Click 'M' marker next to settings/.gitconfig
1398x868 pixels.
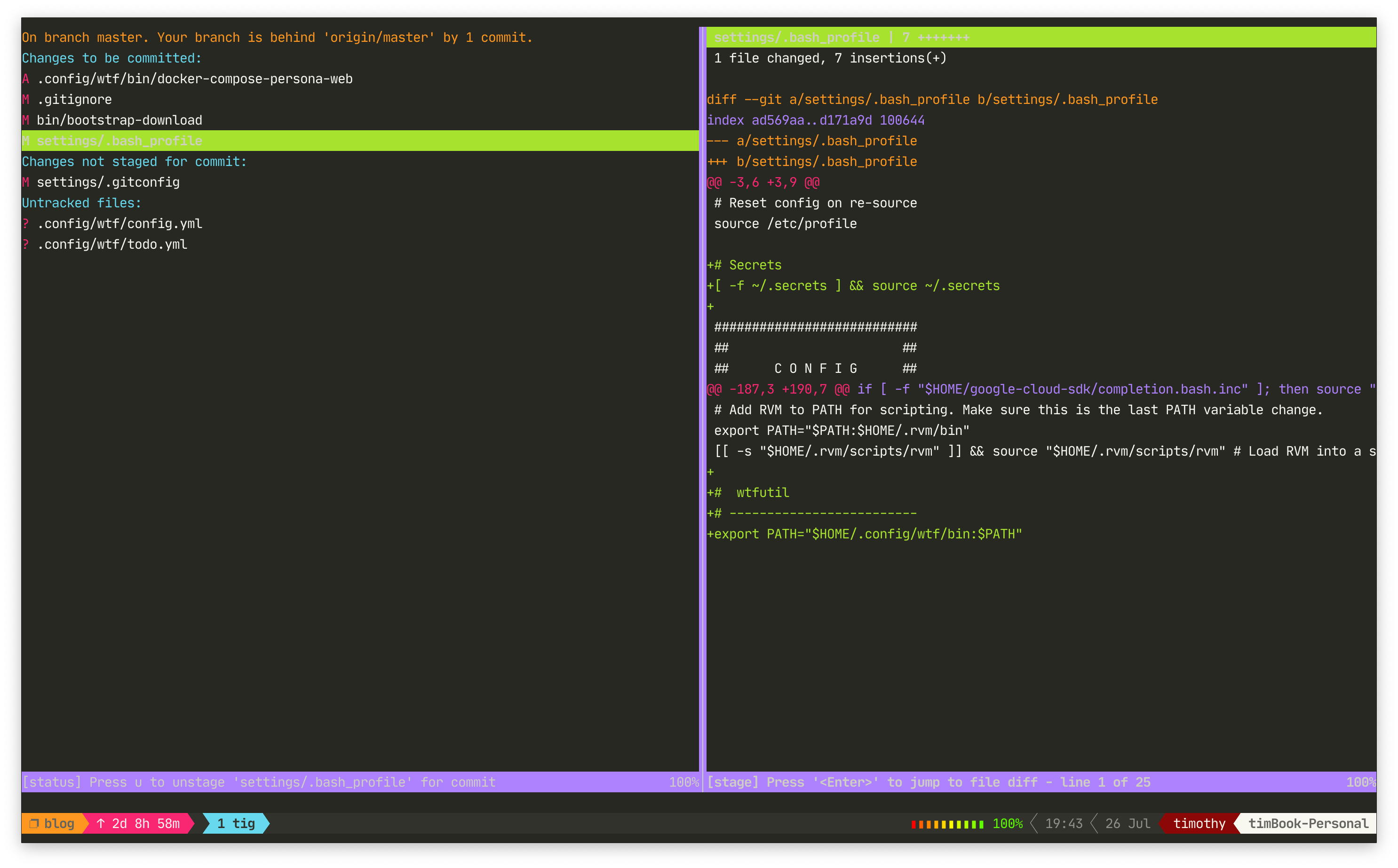point(25,182)
